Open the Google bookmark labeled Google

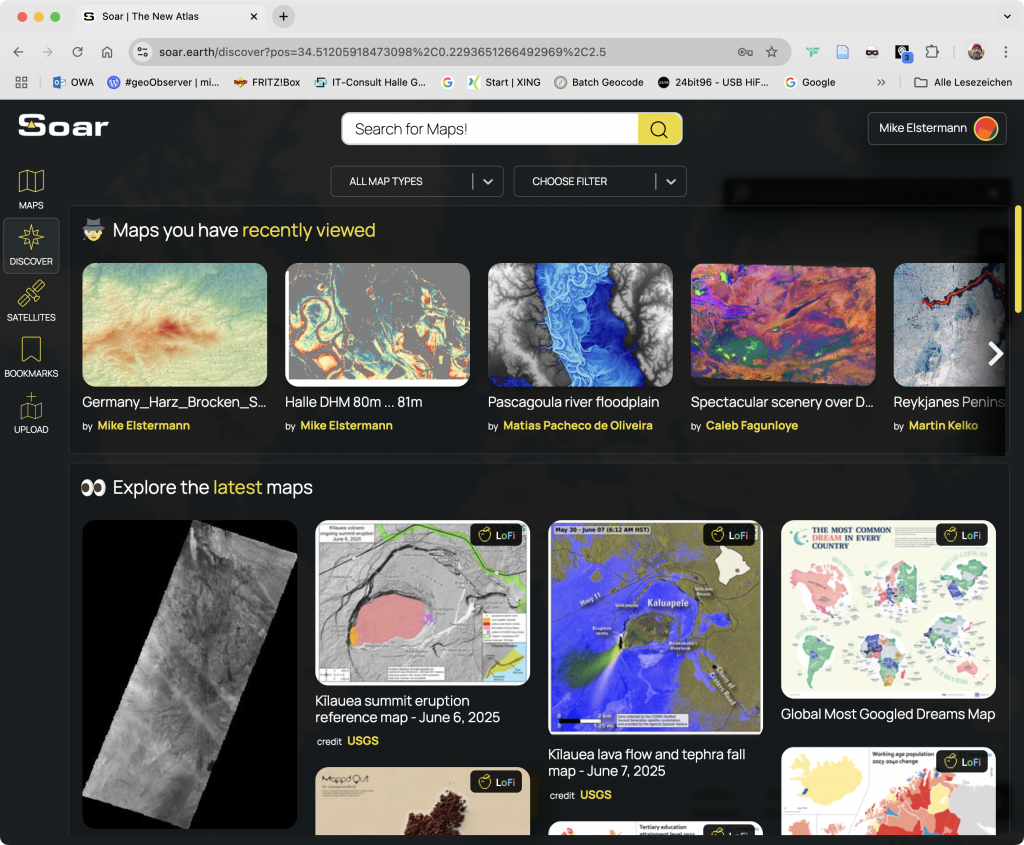pyautogui.click(x=810, y=82)
